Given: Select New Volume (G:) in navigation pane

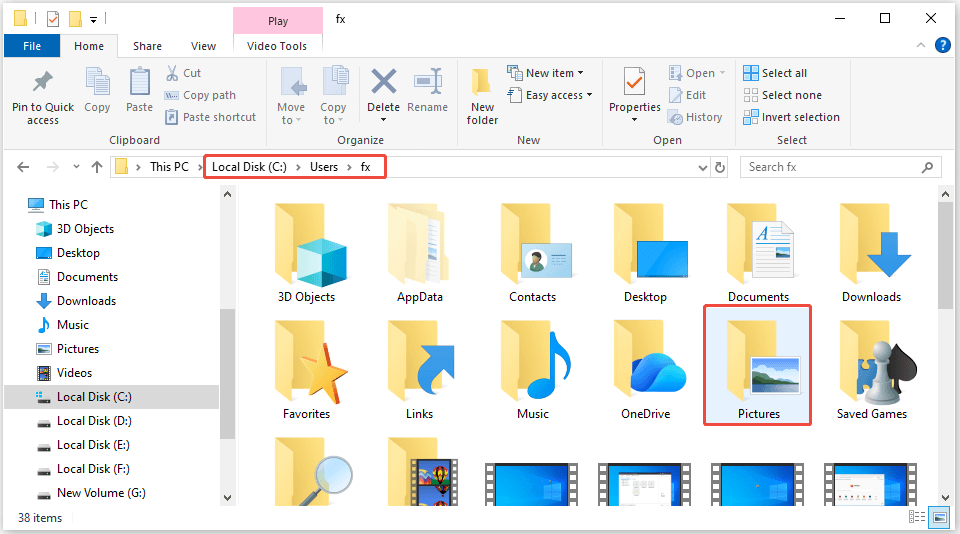Looking at the screenshot, I should (x=101, y=493).
